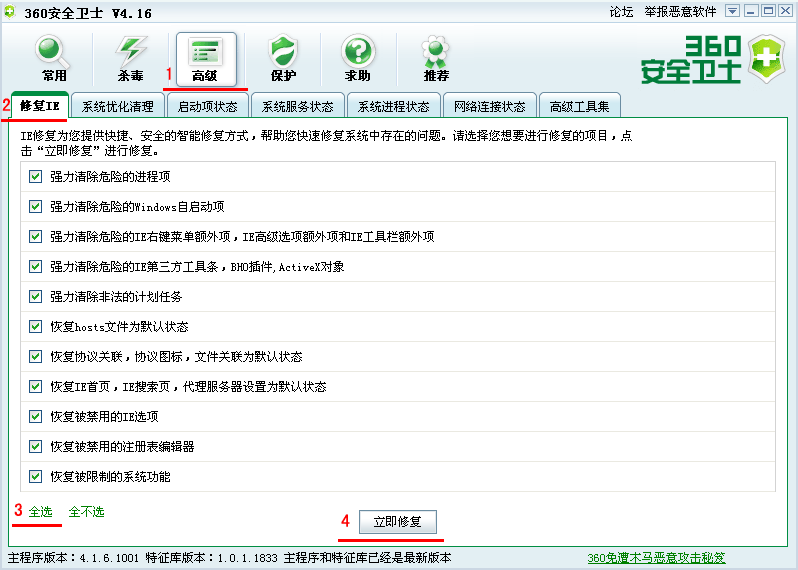Viewport: 798px width, 570px height.
Task: Switch to 启动项状态 tab
Action: click(207, 106)
